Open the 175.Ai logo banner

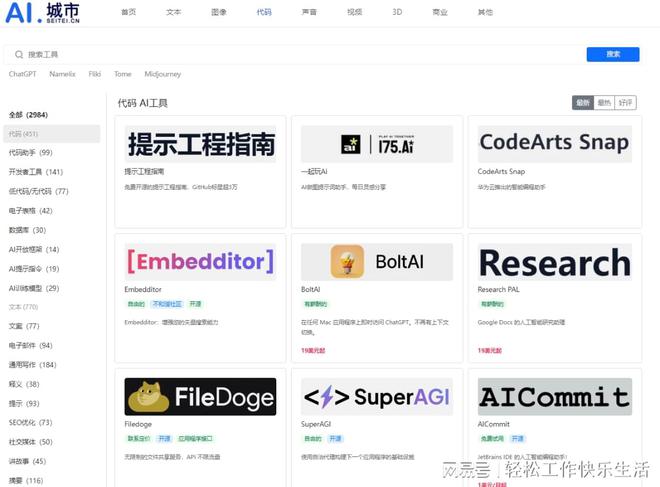(377, 144)
